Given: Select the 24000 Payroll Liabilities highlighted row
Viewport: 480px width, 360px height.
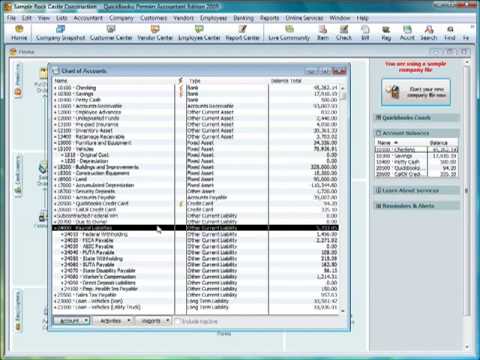Looking at the screenshot, I should [x=196, y=228].
